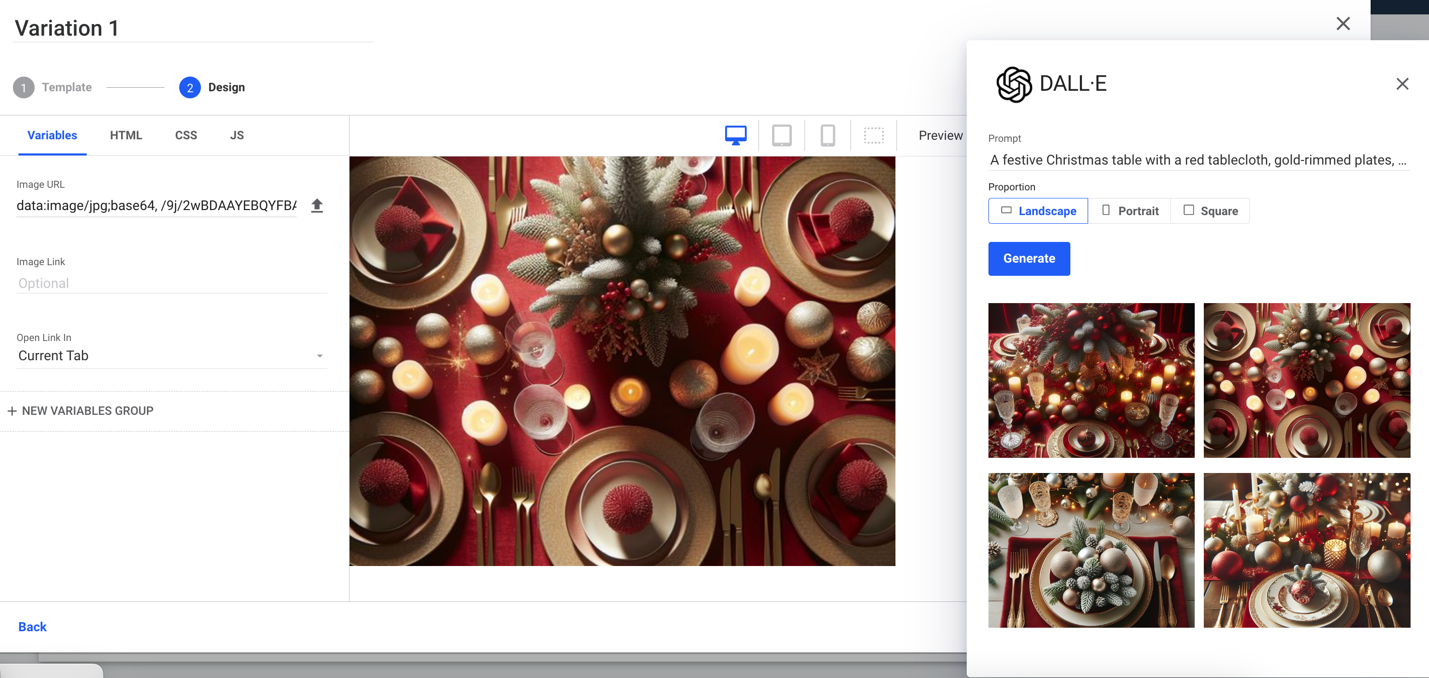
Task: Click the Generate button
Action: pyautogui.click(x=1029, y=259)
